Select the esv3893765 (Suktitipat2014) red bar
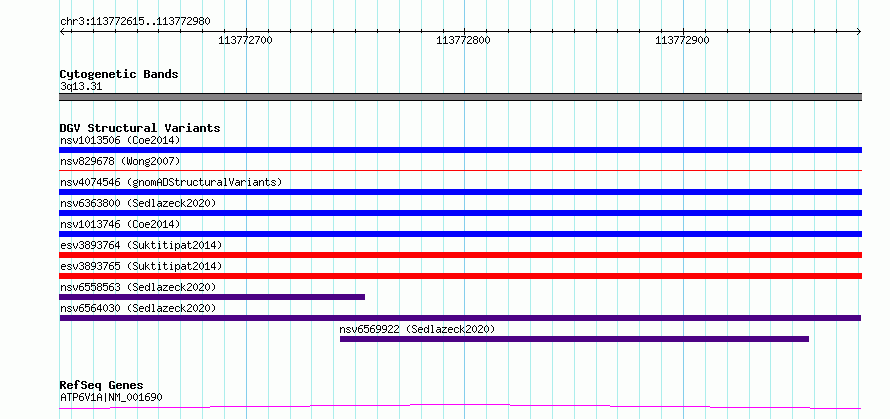890x419 pixels. [460, 276]
